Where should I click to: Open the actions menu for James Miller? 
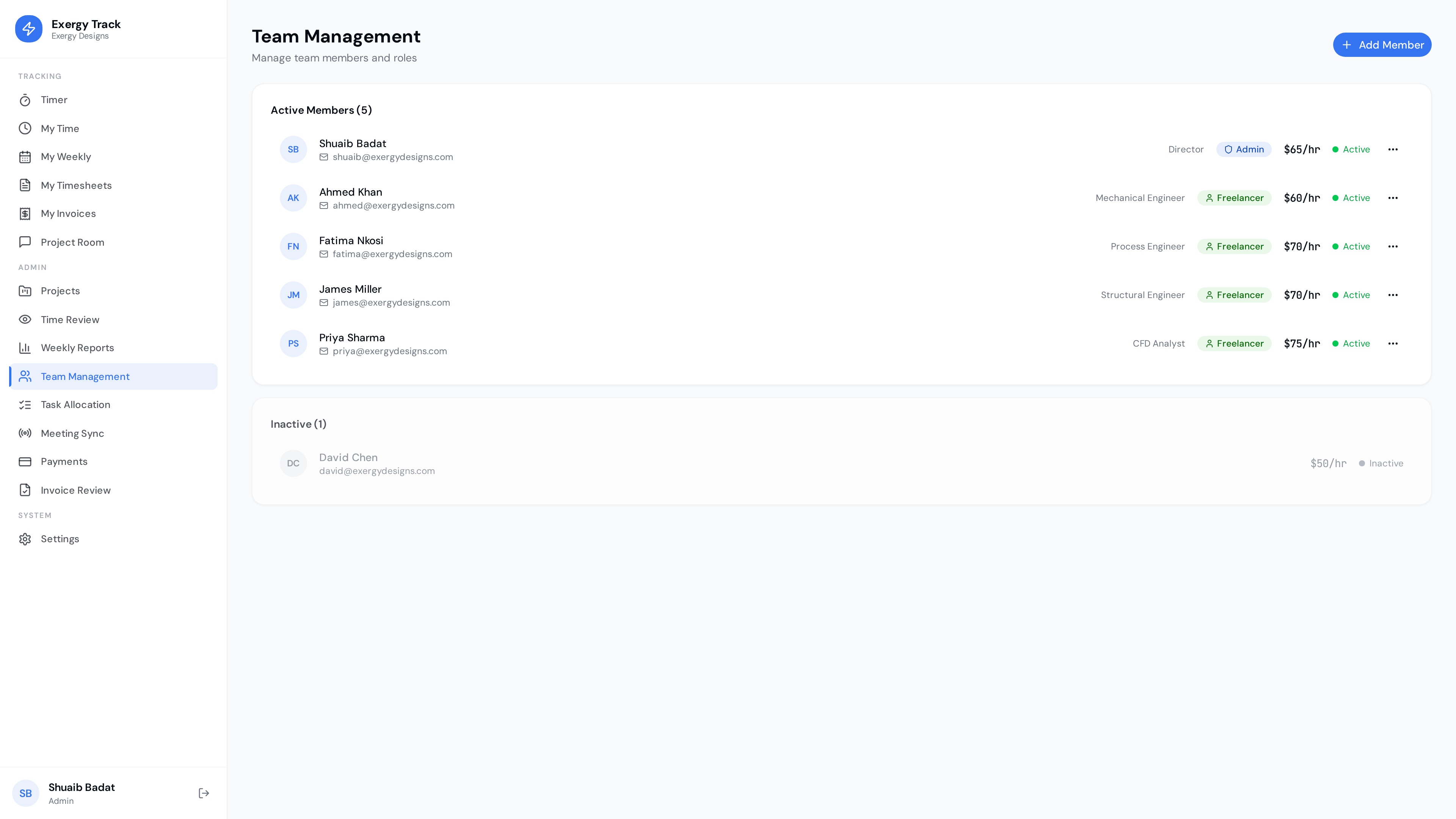1393,295
